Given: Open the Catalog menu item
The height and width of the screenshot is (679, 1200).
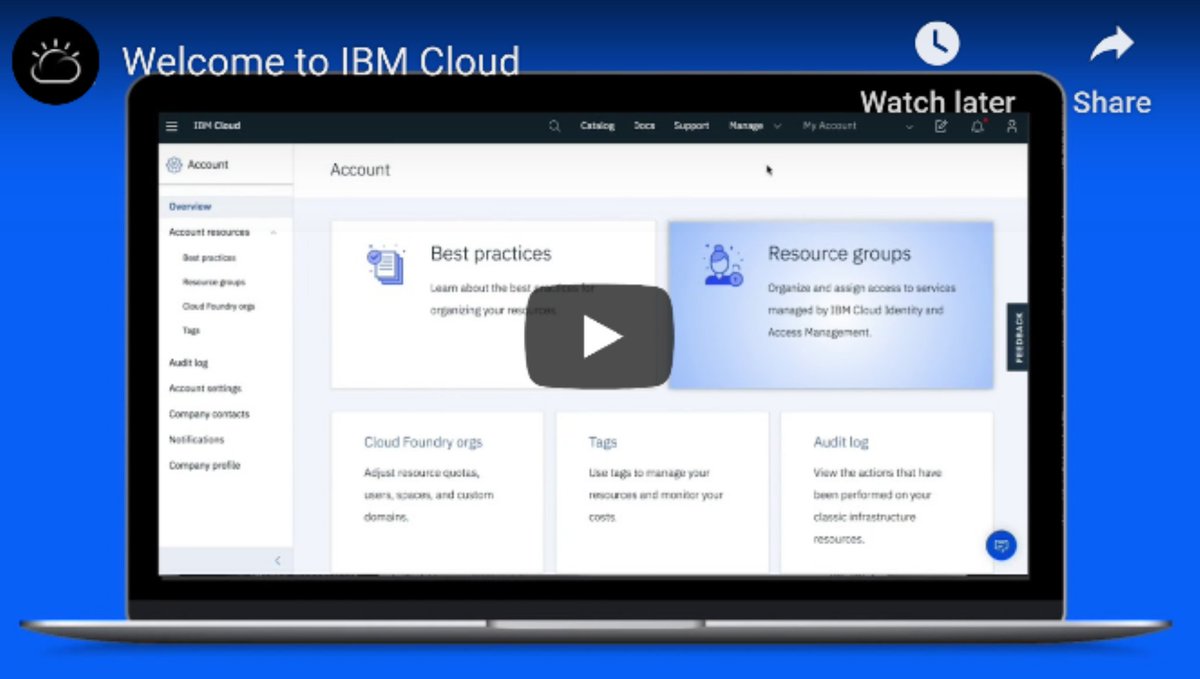Looking at the screenshot, I should click(597, 126).
